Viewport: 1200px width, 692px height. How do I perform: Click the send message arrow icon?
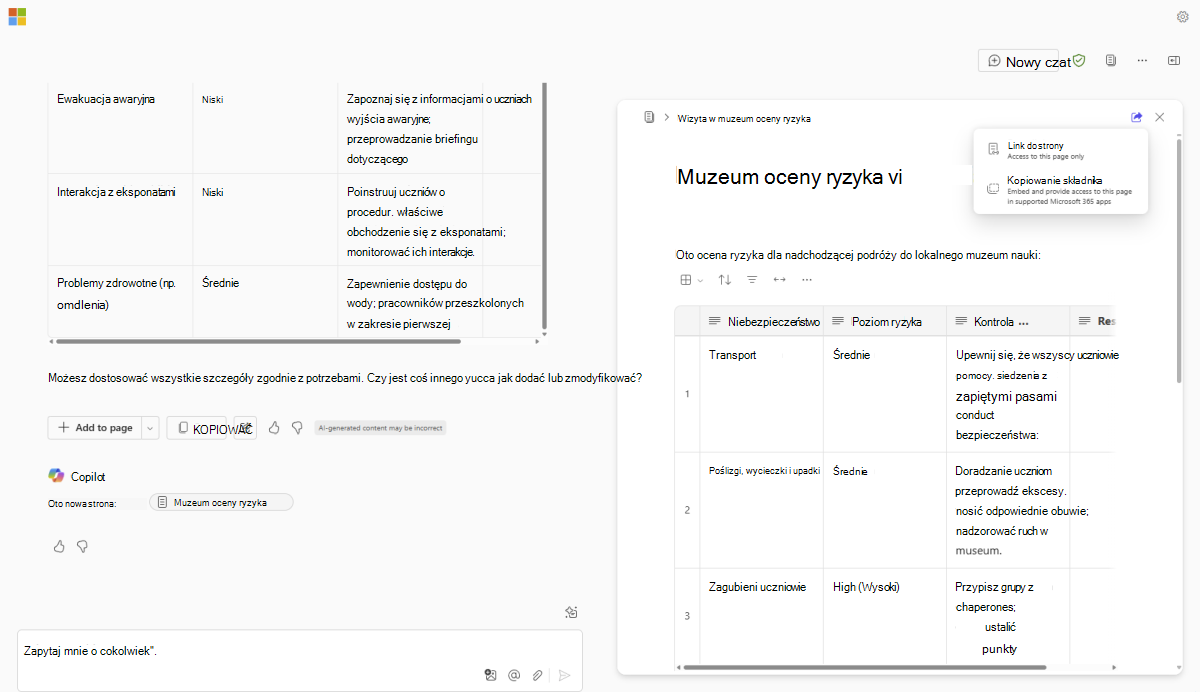tap(563, 675)
